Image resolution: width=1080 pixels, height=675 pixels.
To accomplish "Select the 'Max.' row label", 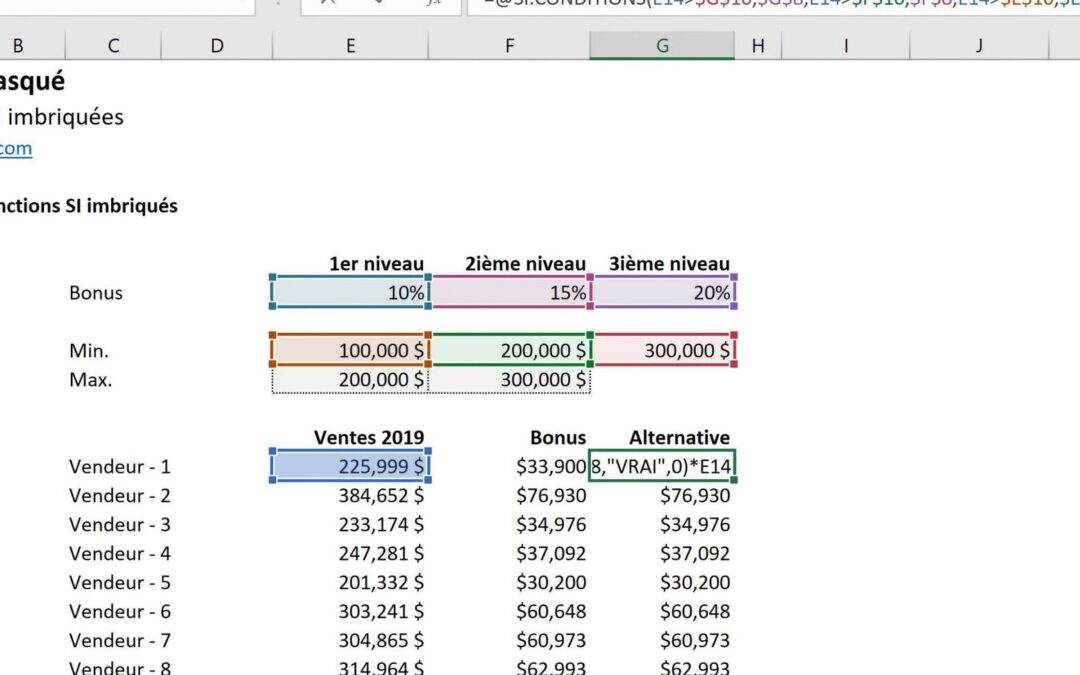I will 90,380.
